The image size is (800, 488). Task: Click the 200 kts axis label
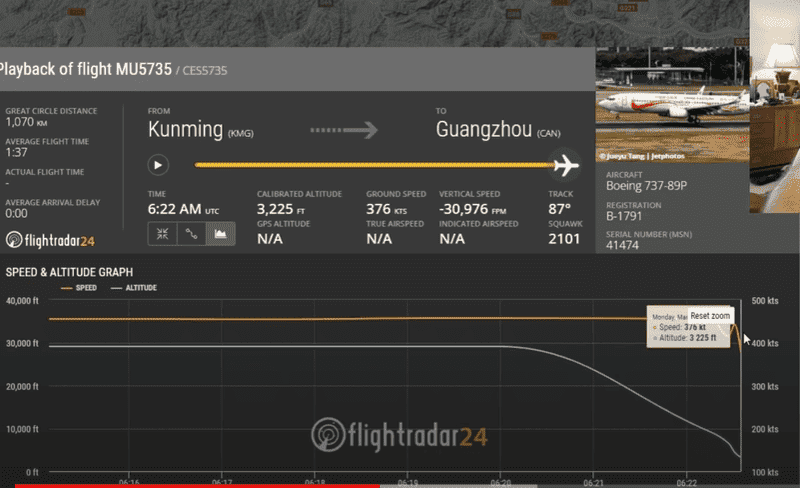tap(765, 429)
